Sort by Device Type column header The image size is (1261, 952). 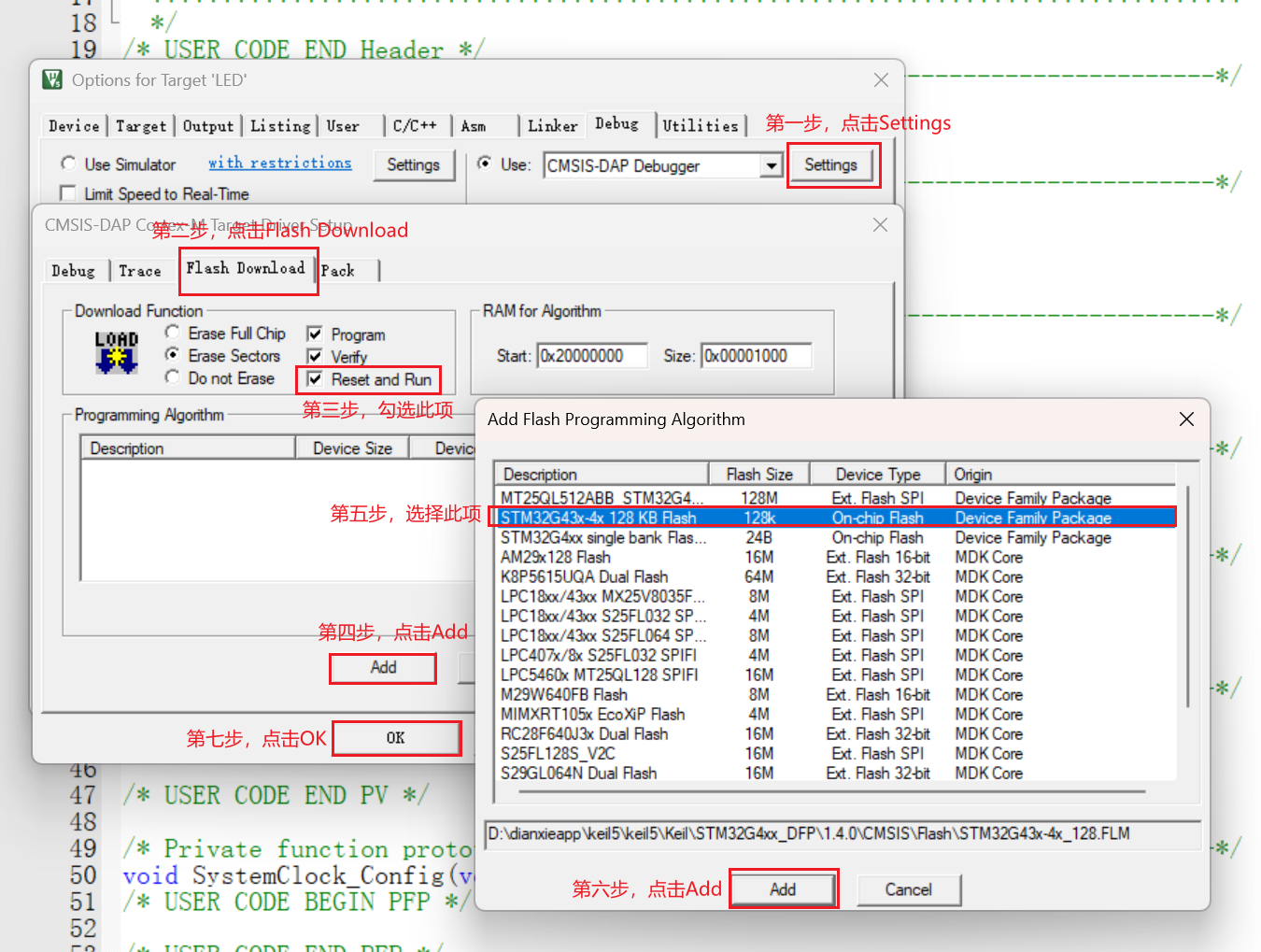click(x=877, y=474)
